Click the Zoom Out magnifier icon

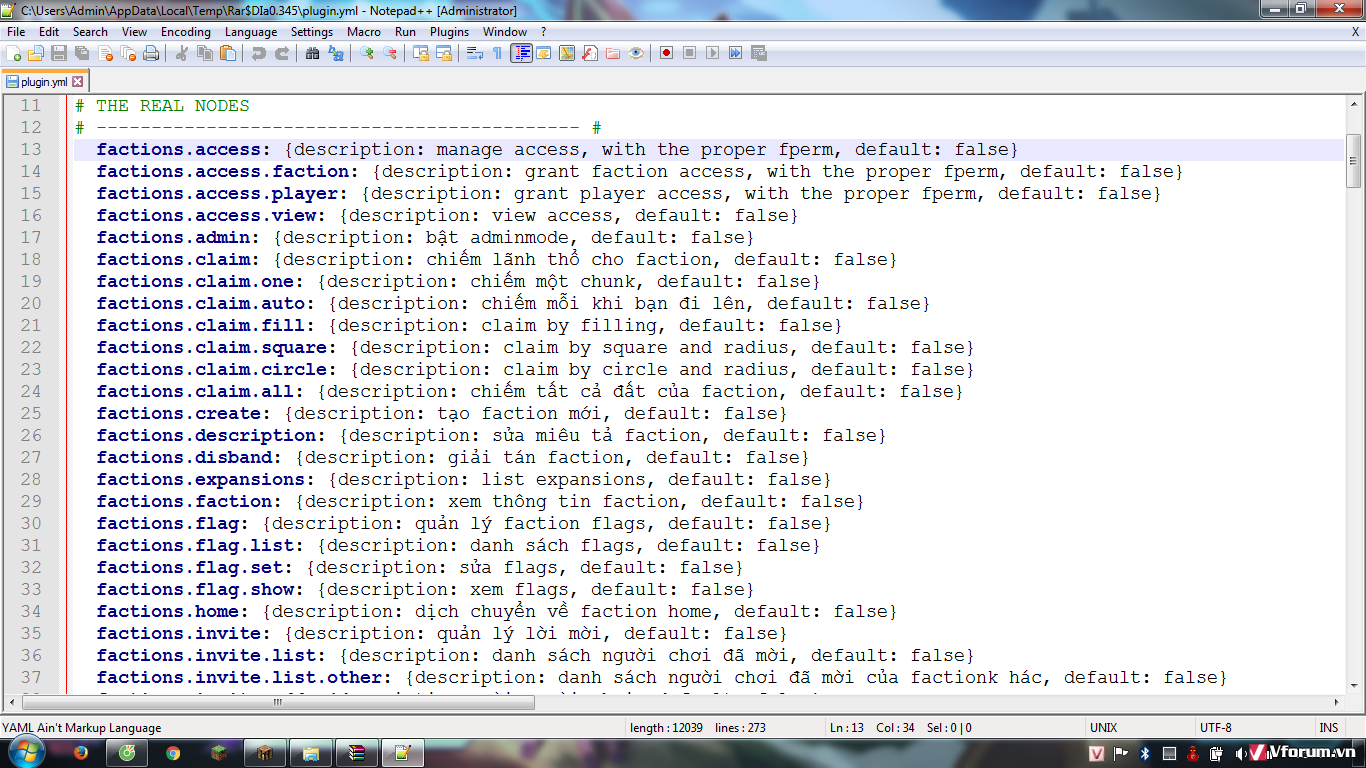(x=390, y=53)
